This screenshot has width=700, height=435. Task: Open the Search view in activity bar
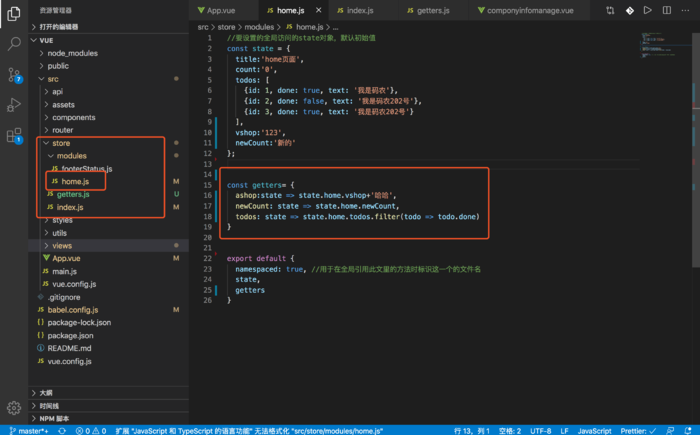tap(14, 44)
